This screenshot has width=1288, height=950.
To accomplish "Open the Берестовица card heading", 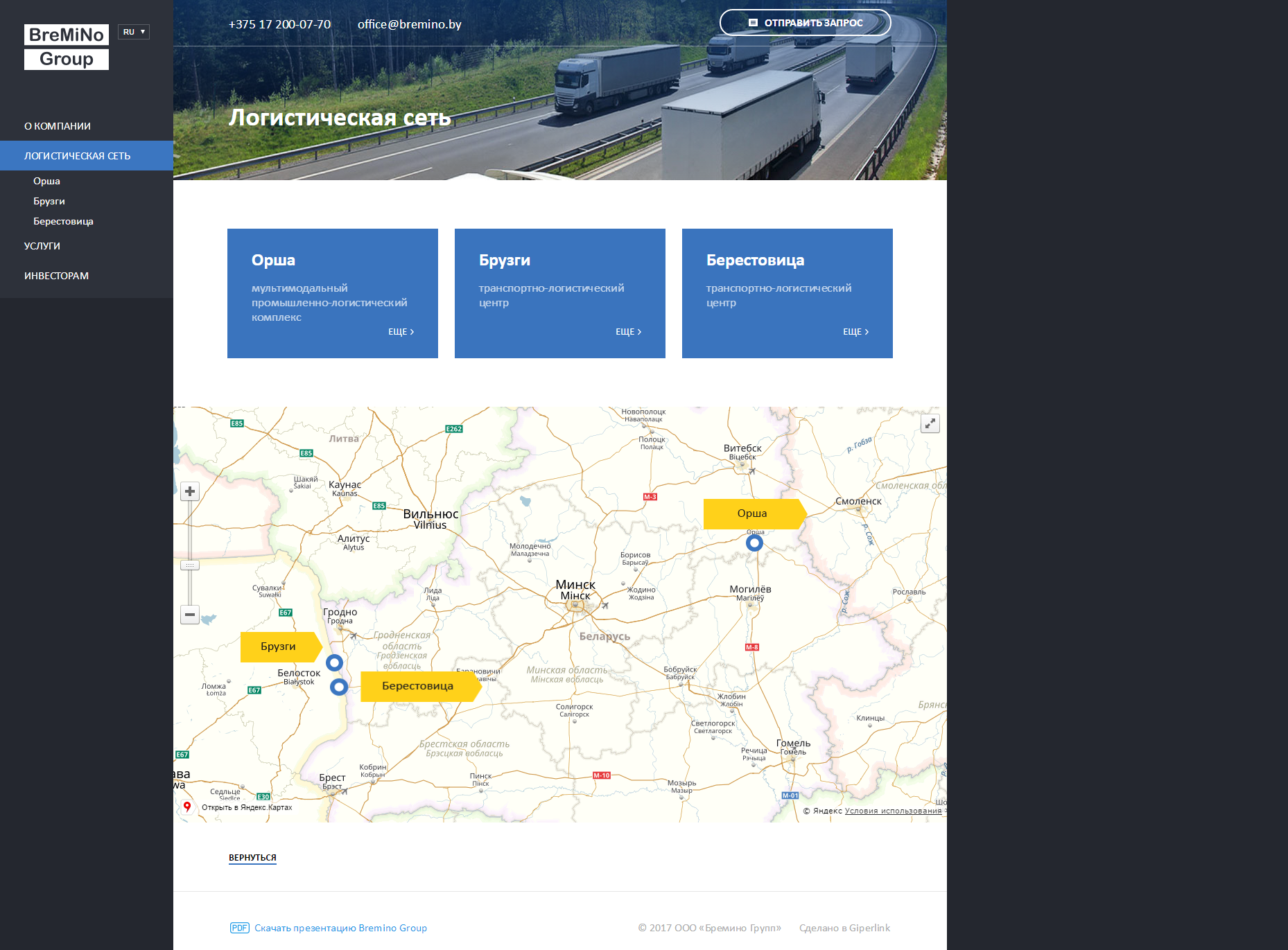I will point(756,260).
